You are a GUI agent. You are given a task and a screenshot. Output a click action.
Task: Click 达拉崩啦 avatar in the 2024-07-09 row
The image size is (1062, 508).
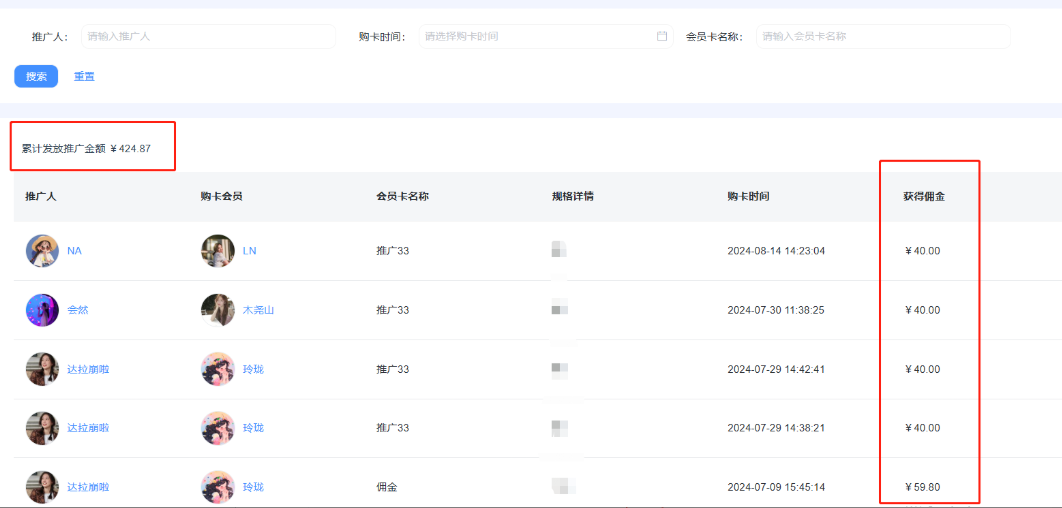tap(42, 487)
